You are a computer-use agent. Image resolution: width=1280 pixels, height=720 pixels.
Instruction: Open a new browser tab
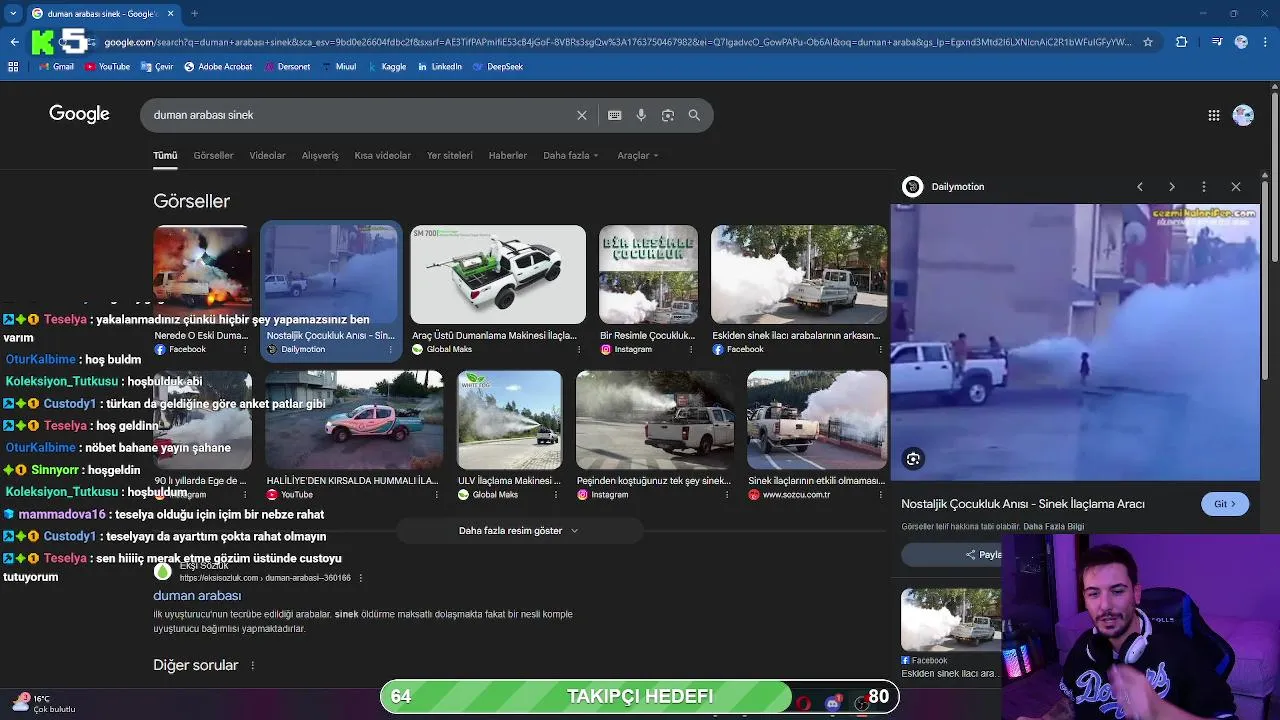[x=194, y=13]
